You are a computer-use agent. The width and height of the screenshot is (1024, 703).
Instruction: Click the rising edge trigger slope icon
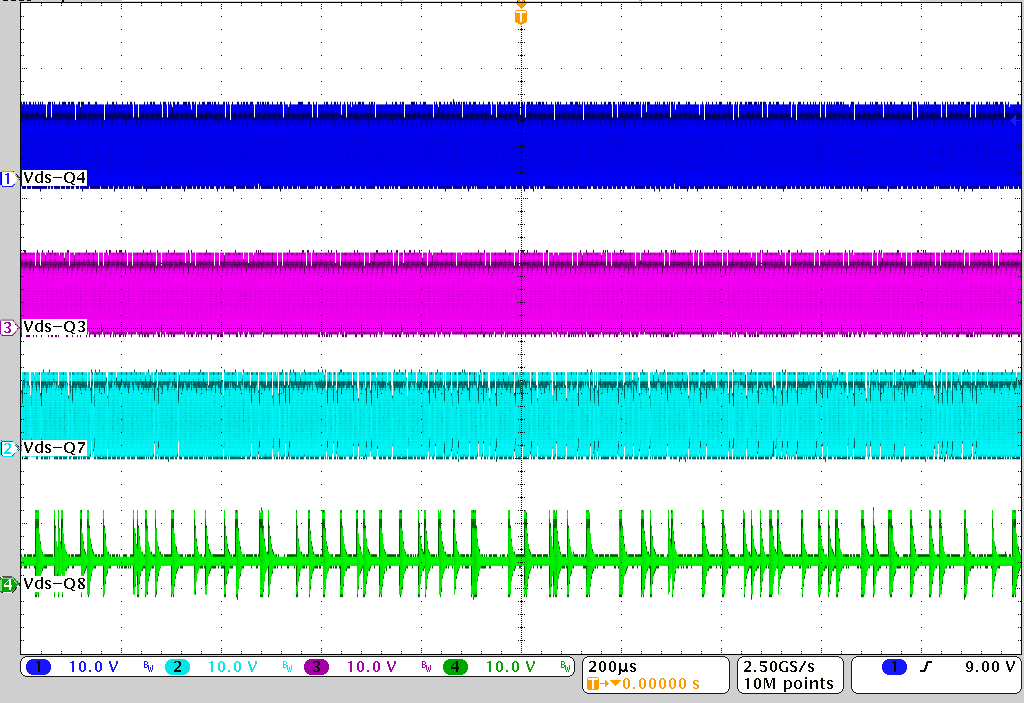coord(926,667)
